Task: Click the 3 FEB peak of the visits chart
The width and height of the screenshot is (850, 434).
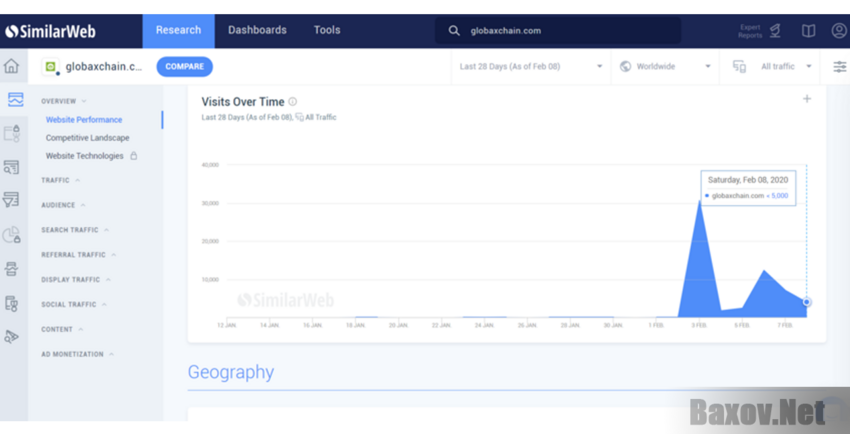Action: coord(699,202)
